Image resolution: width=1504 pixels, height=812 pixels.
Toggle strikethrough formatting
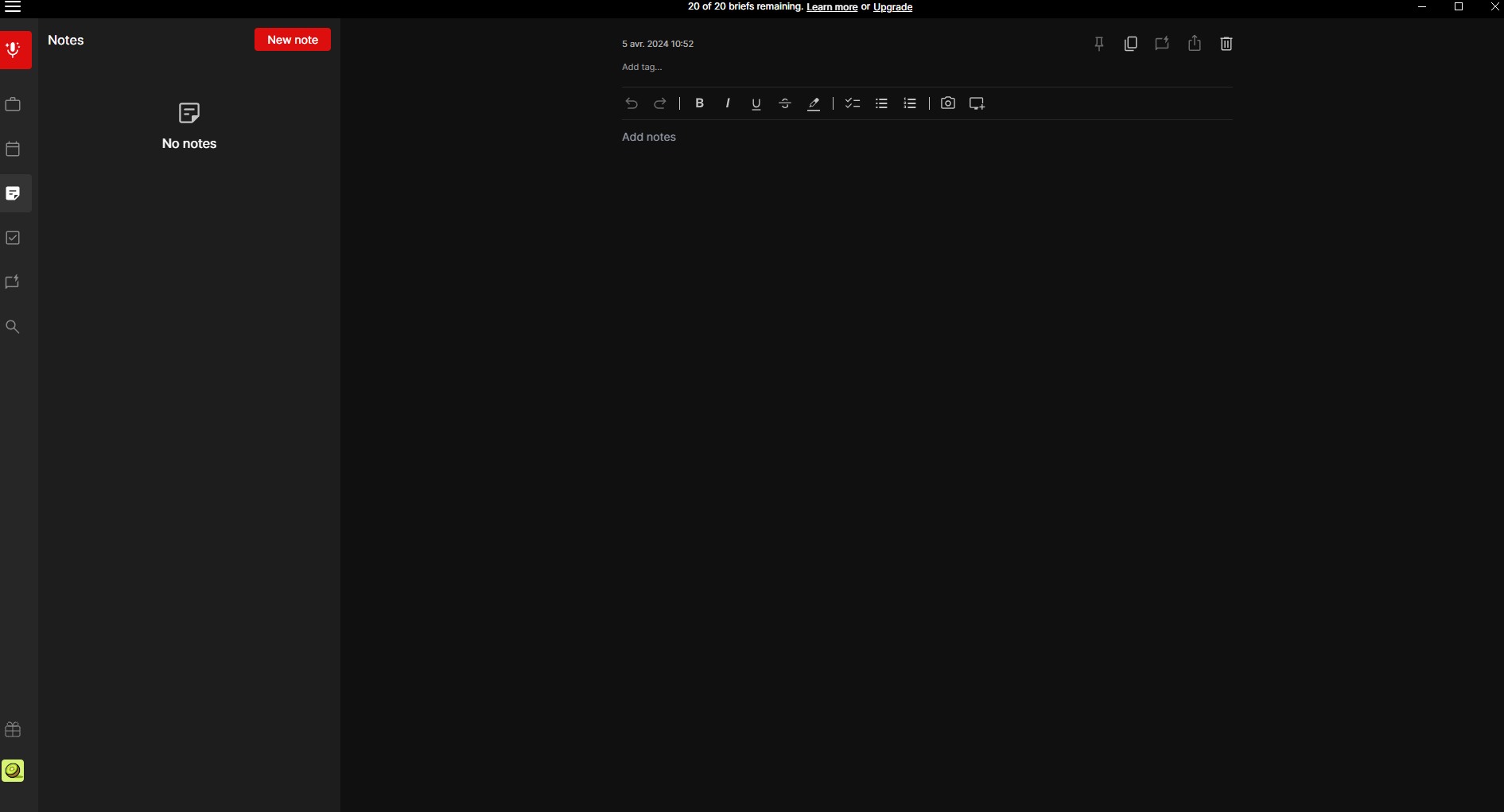point(785,103)
